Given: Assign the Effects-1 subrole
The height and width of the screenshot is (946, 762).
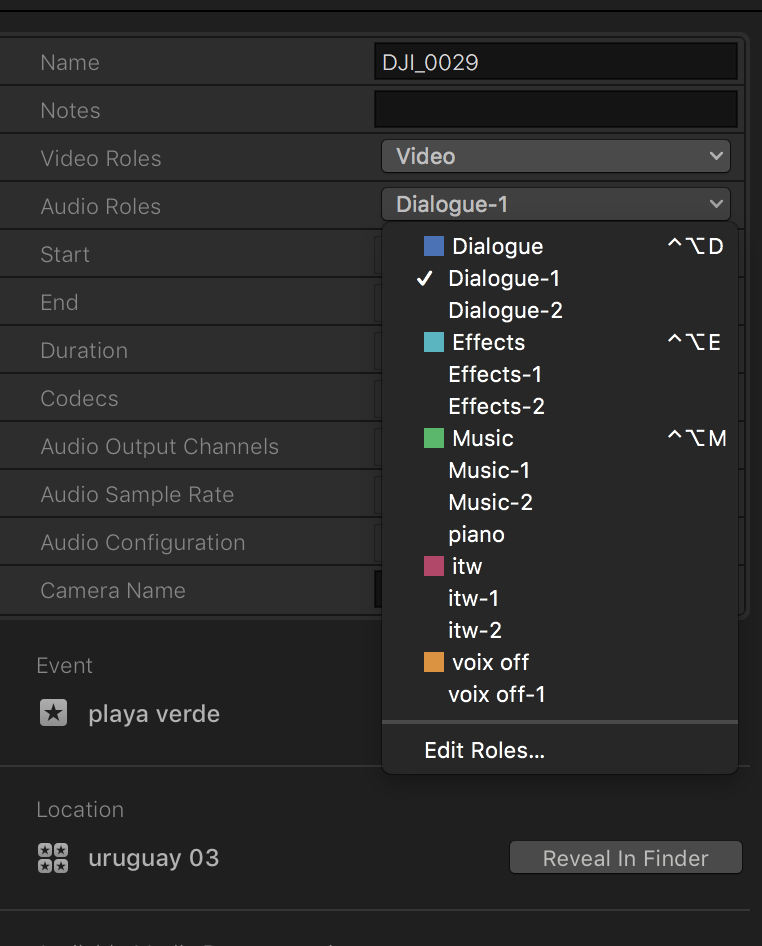Looking at the screenshot, I should pos(495,374).
